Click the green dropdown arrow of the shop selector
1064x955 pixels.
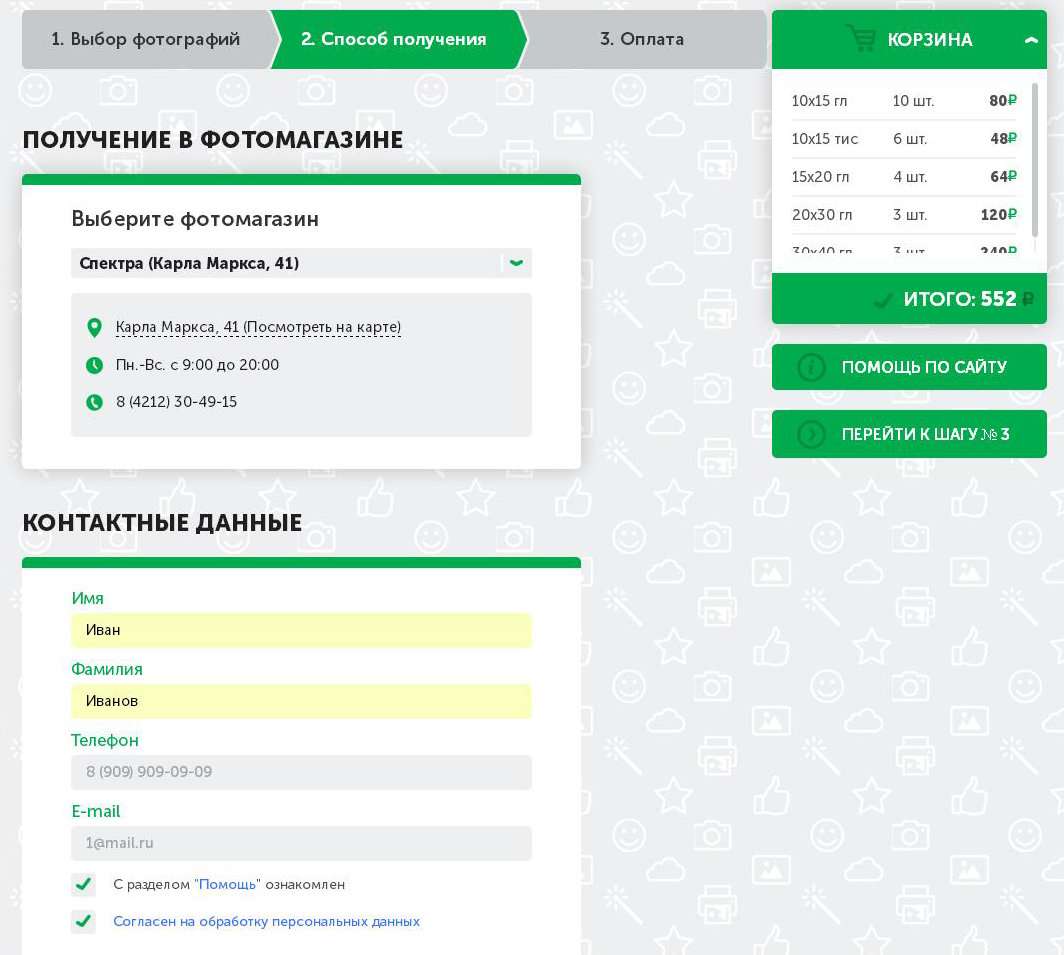(516, 263)
